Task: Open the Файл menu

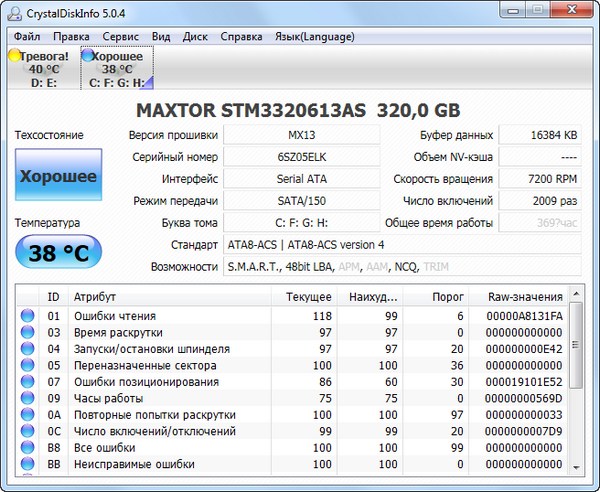Action: pyautogui.click(x=27, y=36)
